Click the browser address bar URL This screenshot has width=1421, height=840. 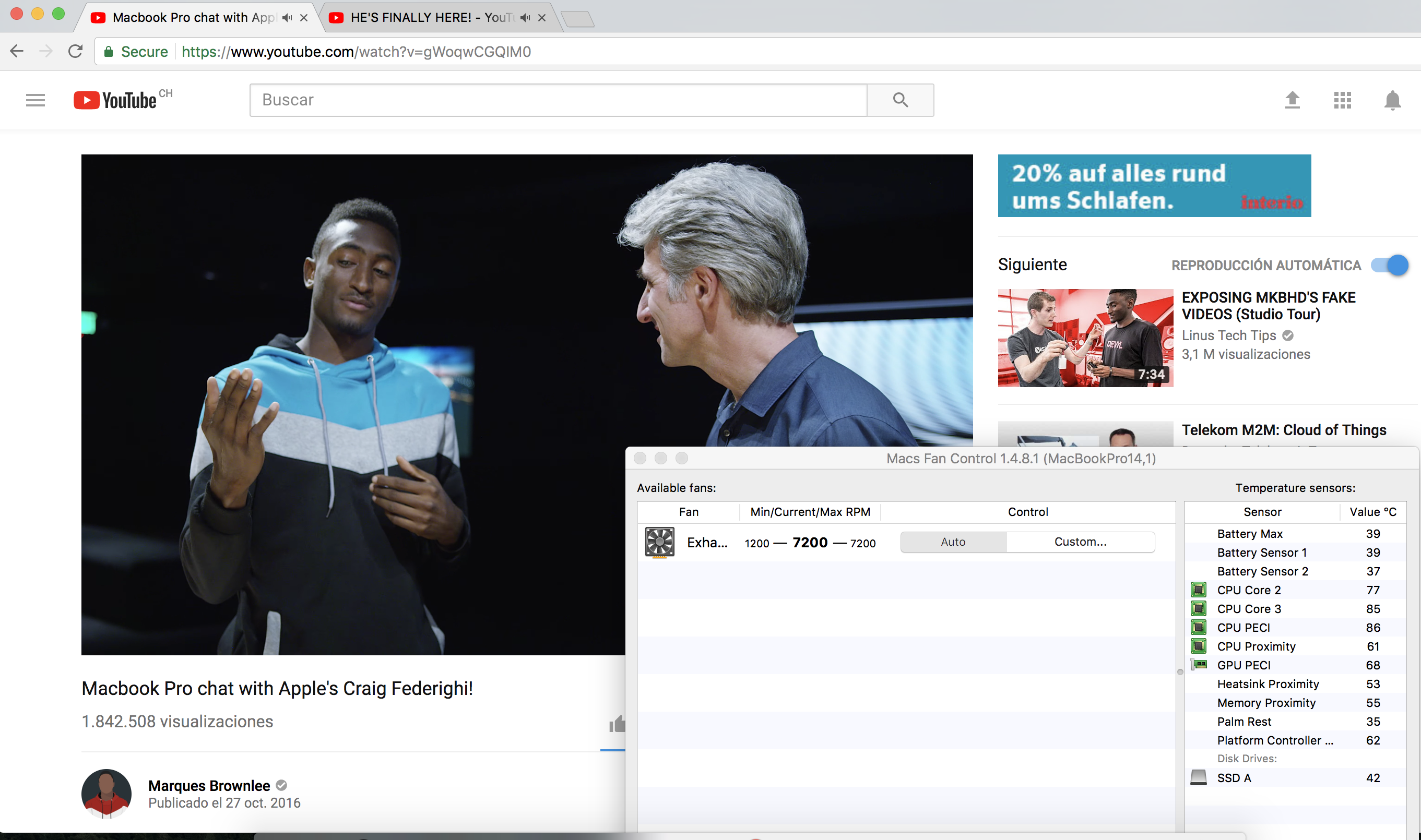point(356,52)
